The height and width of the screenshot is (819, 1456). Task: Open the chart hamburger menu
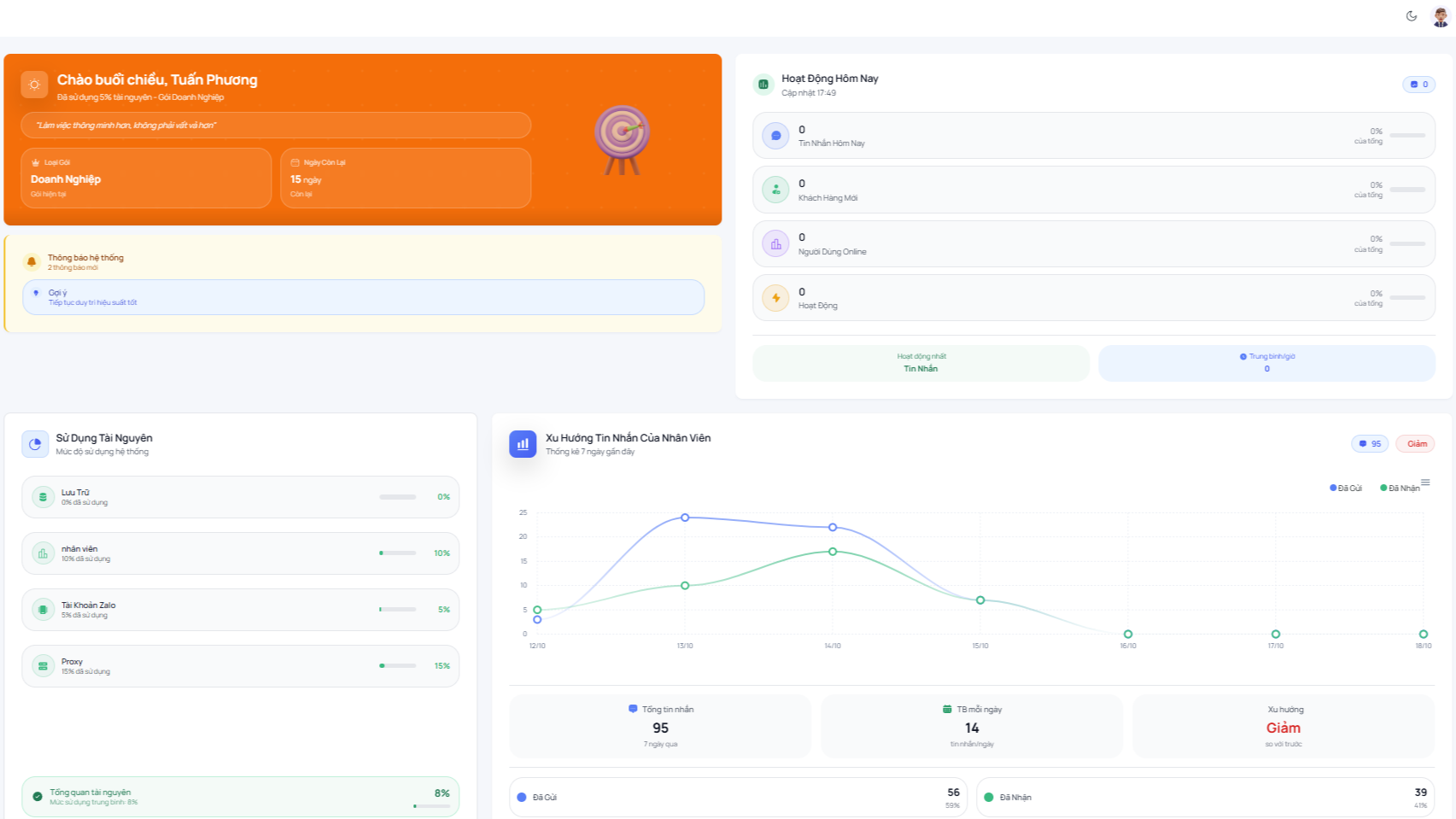click(1425, 483)
